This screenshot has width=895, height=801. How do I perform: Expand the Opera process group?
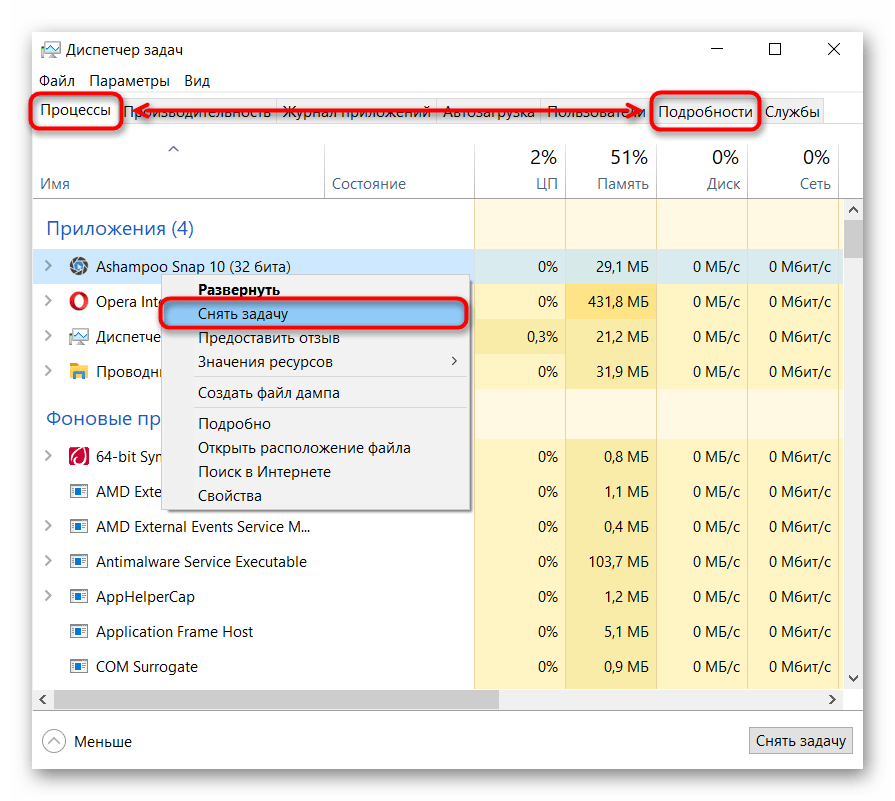coord(48,301)
